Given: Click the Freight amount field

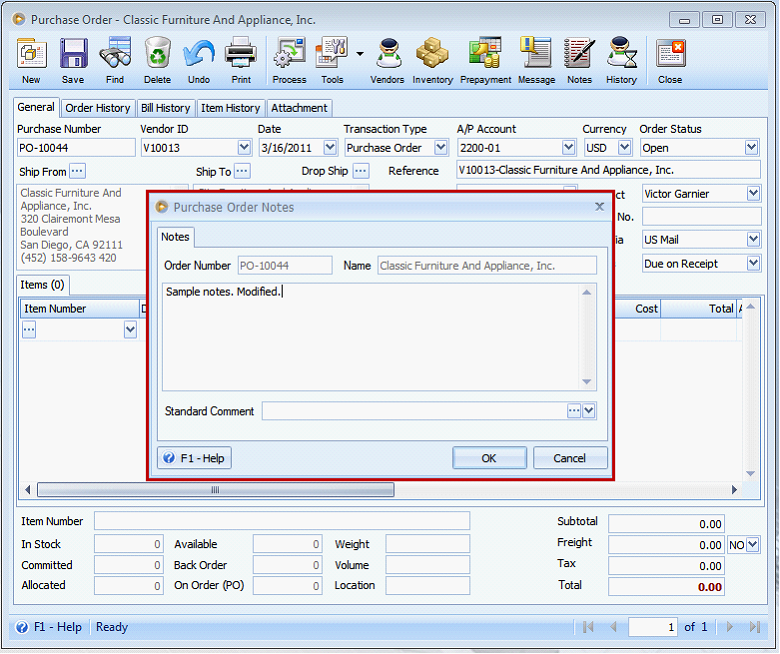Looking at the screenshot, I should (666, 545).
